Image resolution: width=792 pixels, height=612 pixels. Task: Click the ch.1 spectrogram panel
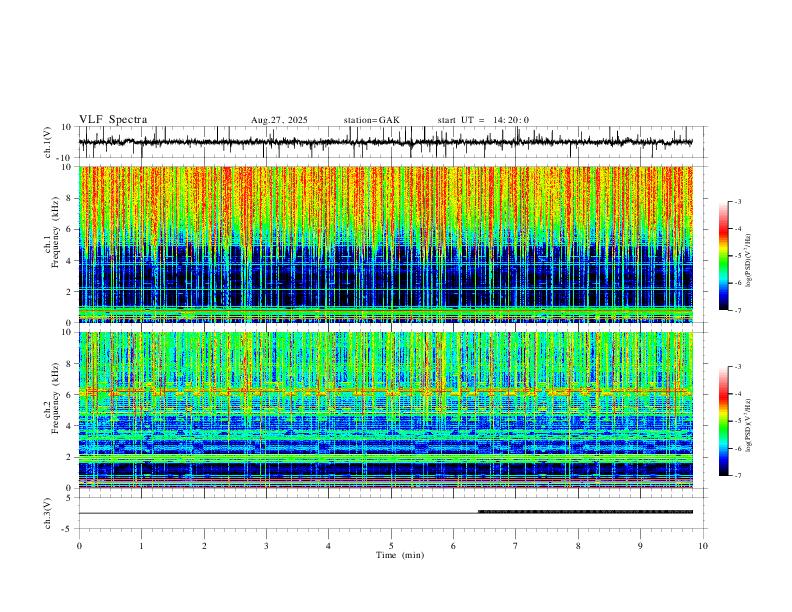pyautogui.click(x=386, y=244)
